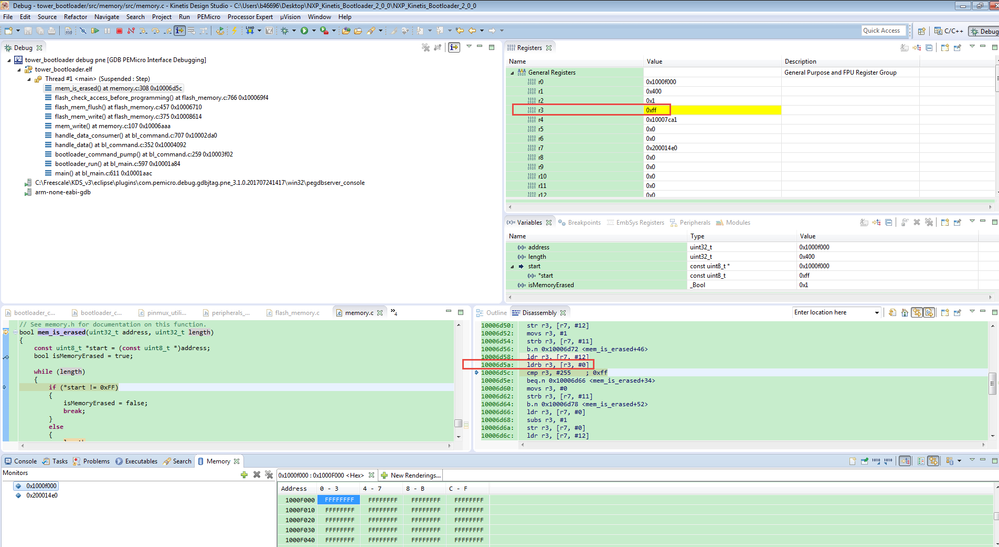The width and height of the screenshot is (999, 547).
Task: Show hidden editor tabs chevron
Action: click(394, 312)
